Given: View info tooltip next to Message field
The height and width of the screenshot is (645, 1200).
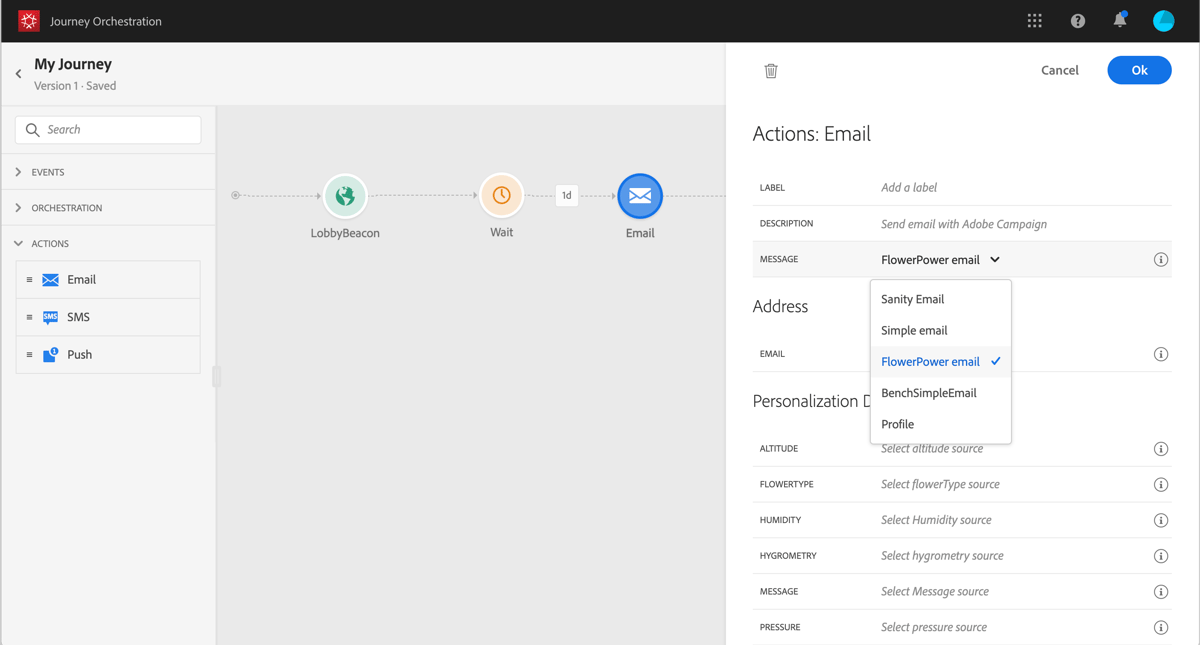Looking at the screenshot, I should click(x=1161, y=258).
